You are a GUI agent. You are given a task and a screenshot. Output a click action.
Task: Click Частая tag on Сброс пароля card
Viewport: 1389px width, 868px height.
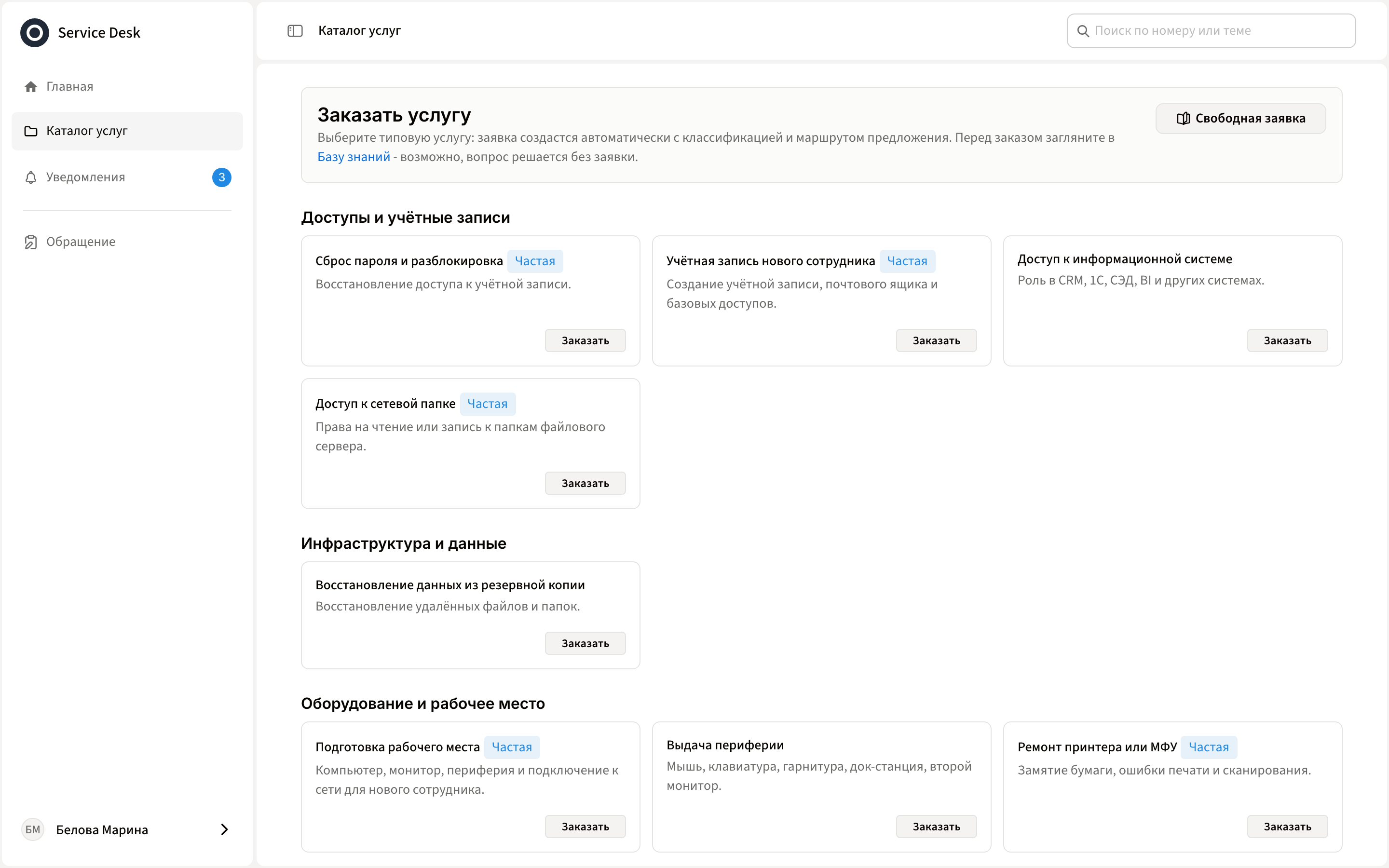(535, 261)
